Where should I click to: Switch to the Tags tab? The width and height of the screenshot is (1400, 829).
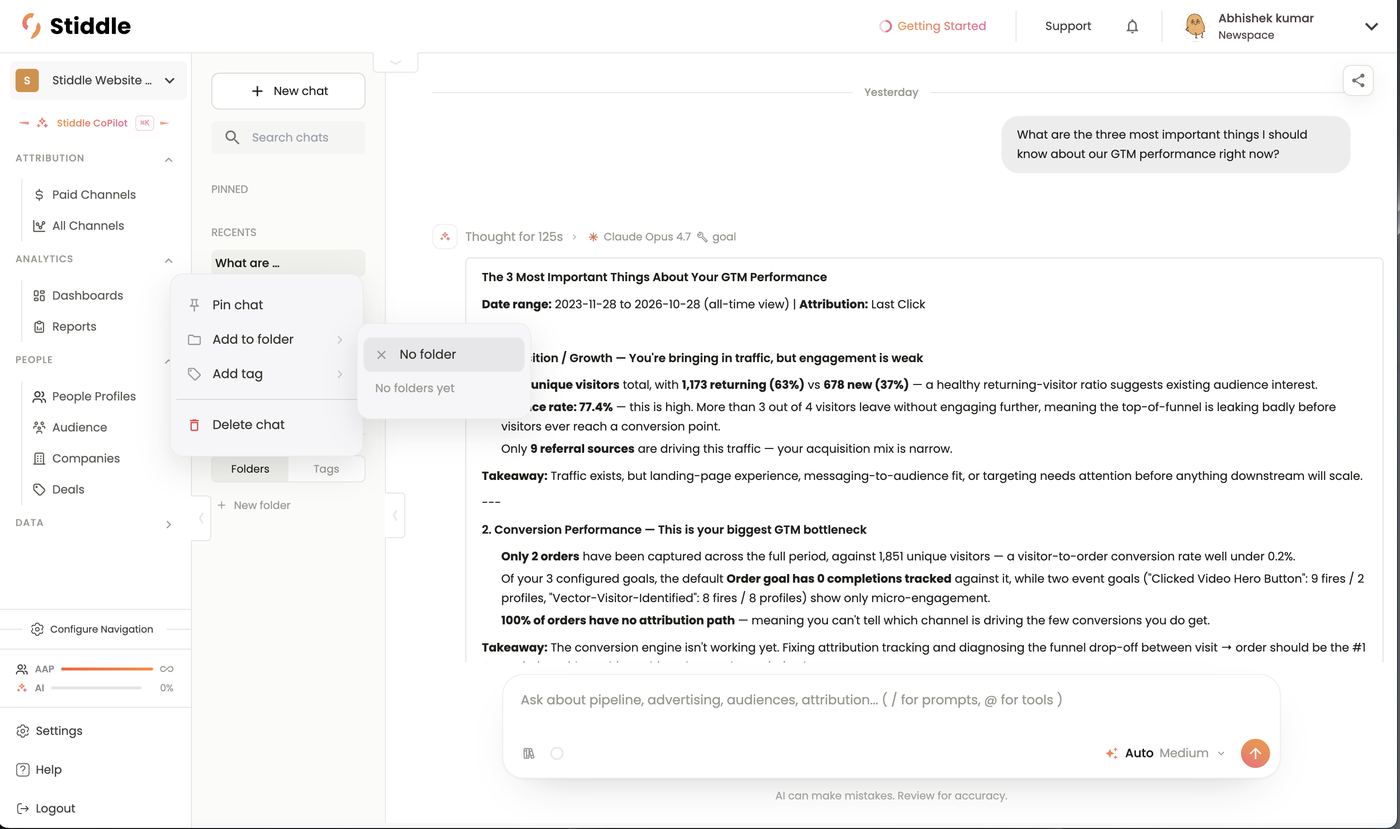[x=326, y=469]
